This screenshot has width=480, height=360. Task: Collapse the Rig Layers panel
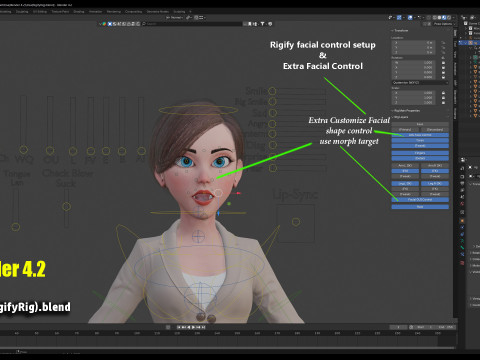(393, 117)
